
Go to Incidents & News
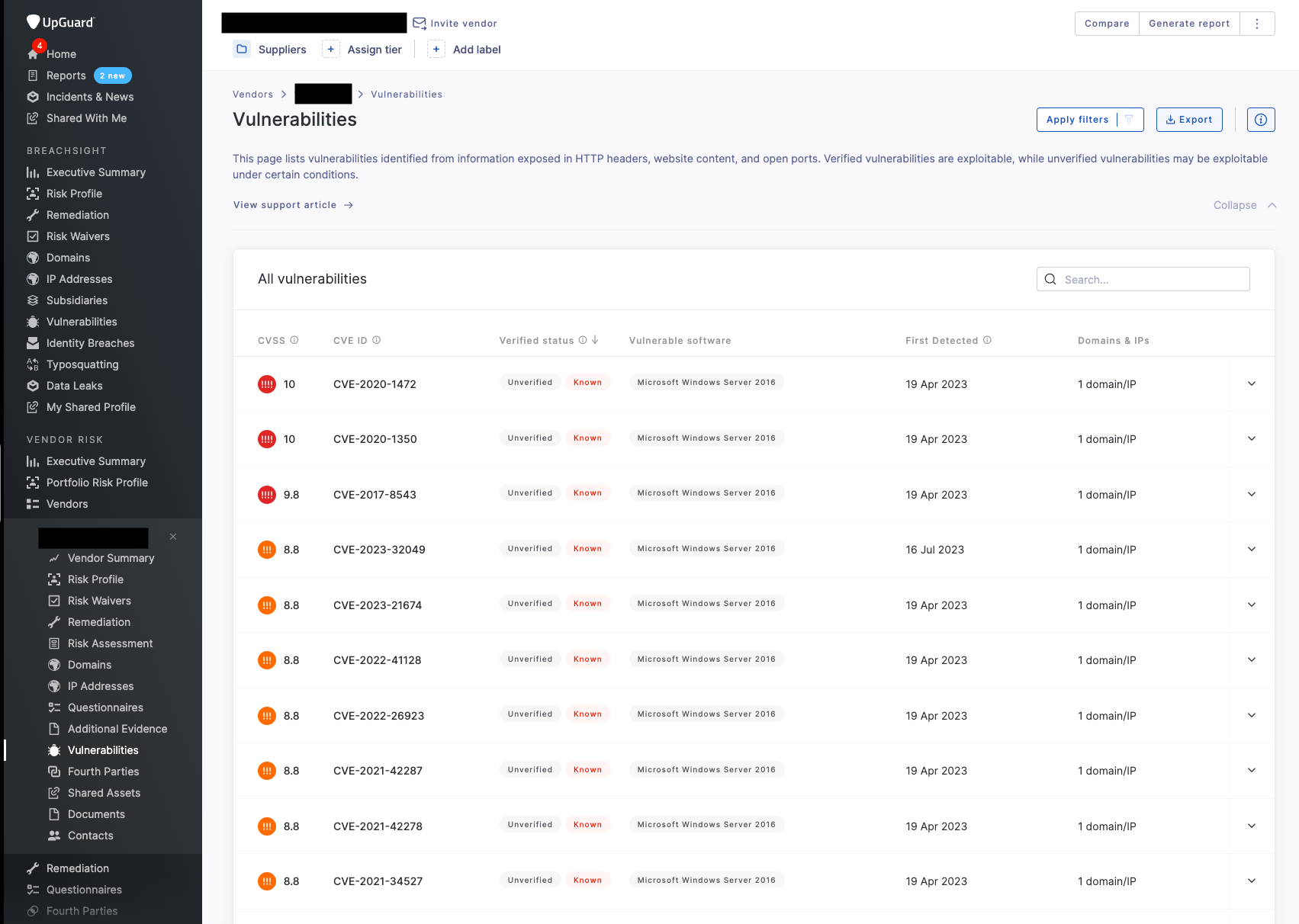90,97
